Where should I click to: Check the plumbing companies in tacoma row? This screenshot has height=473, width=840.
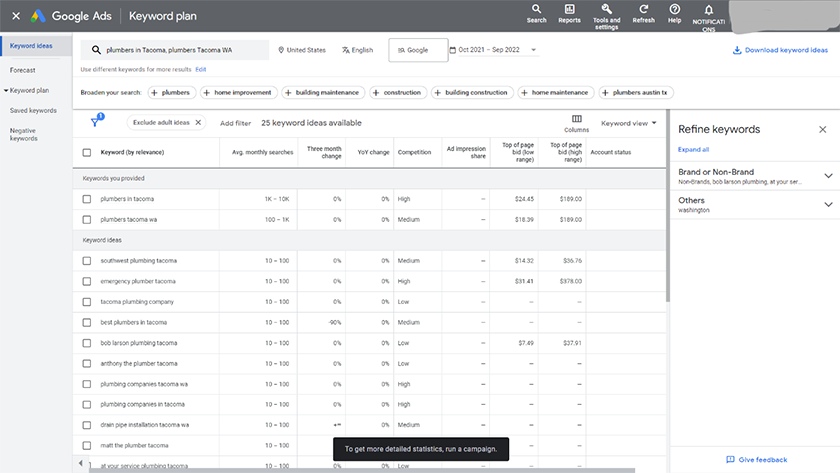[x=87, y=404]
